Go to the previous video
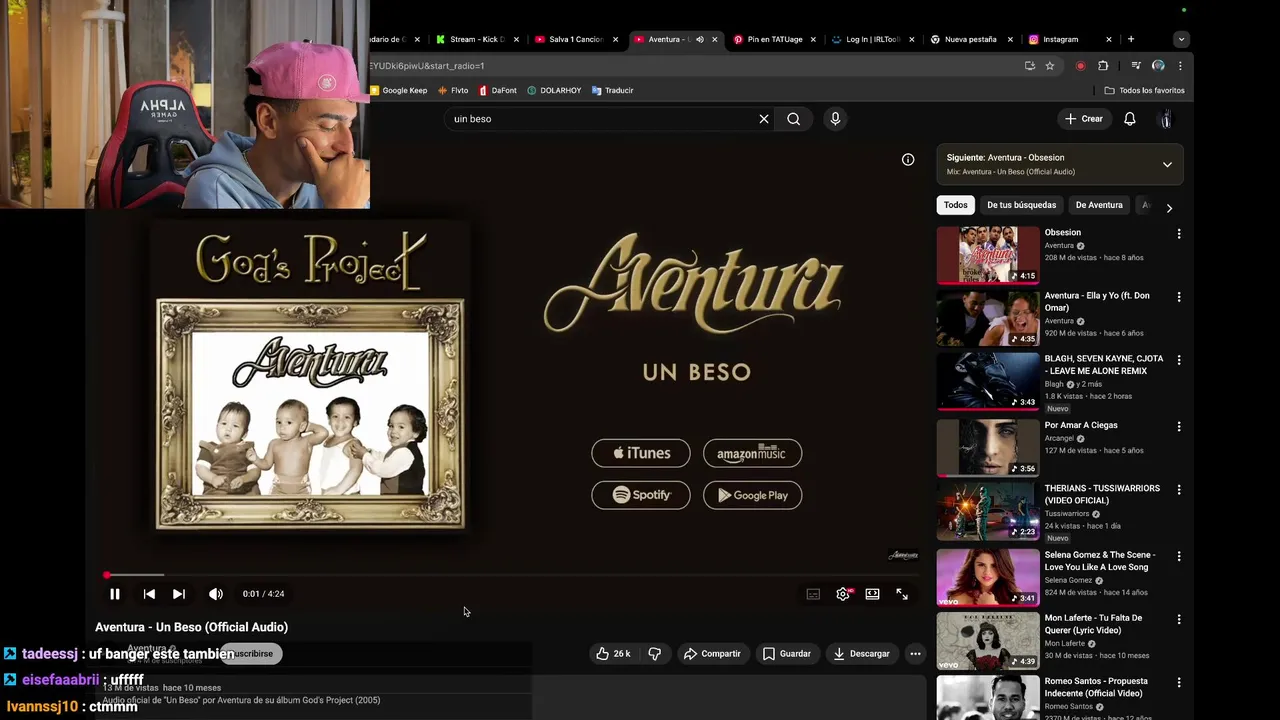Viewport: 1280px width, 720px height. [149, 594]
